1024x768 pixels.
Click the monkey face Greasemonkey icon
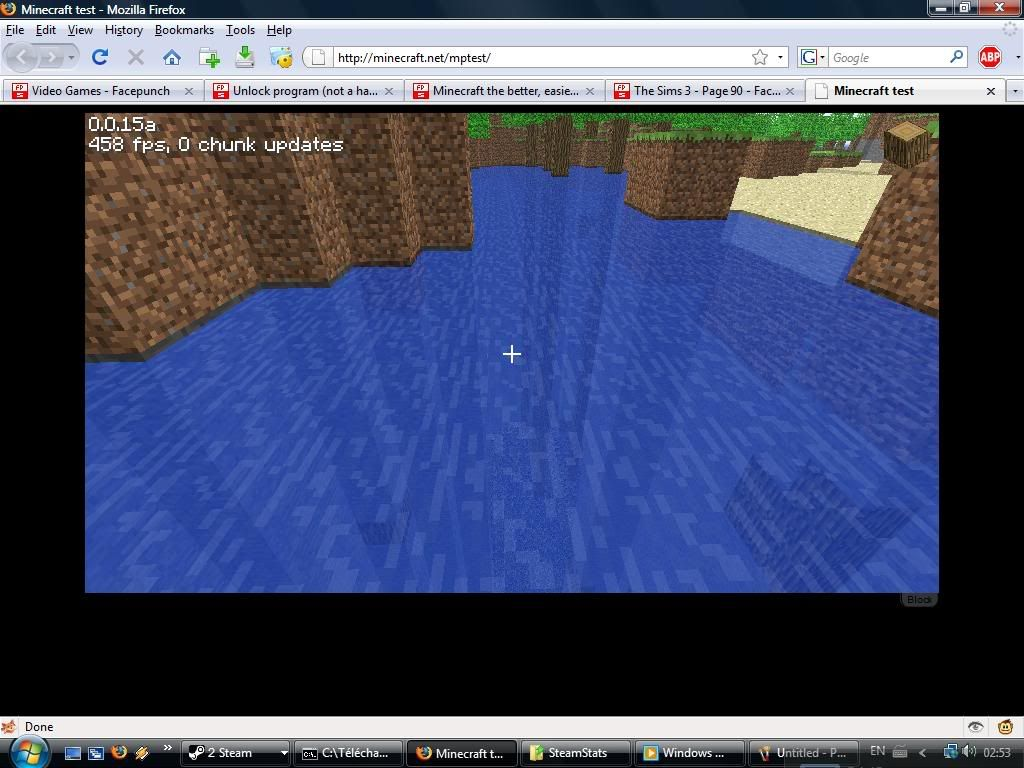[1005, 727]
